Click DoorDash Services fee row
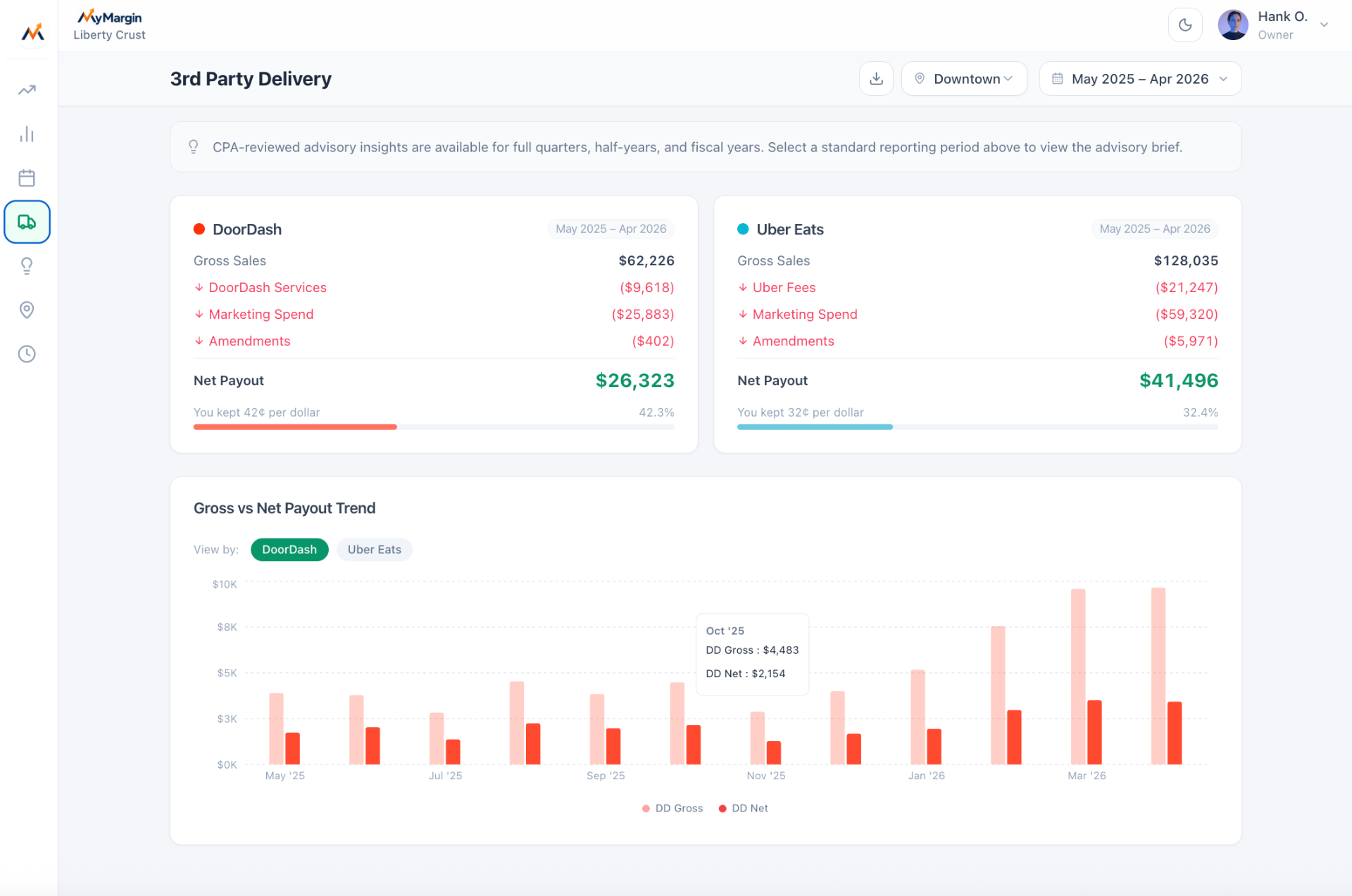 pos(434,287)
